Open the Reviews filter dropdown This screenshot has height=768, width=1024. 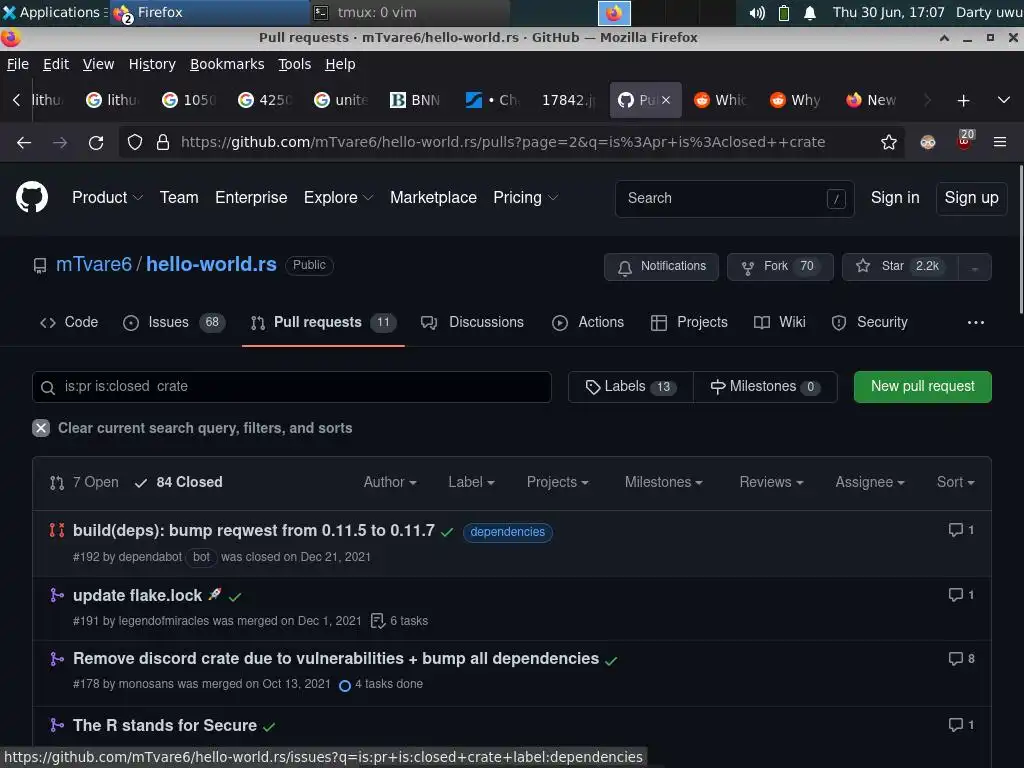coord(771,482)
